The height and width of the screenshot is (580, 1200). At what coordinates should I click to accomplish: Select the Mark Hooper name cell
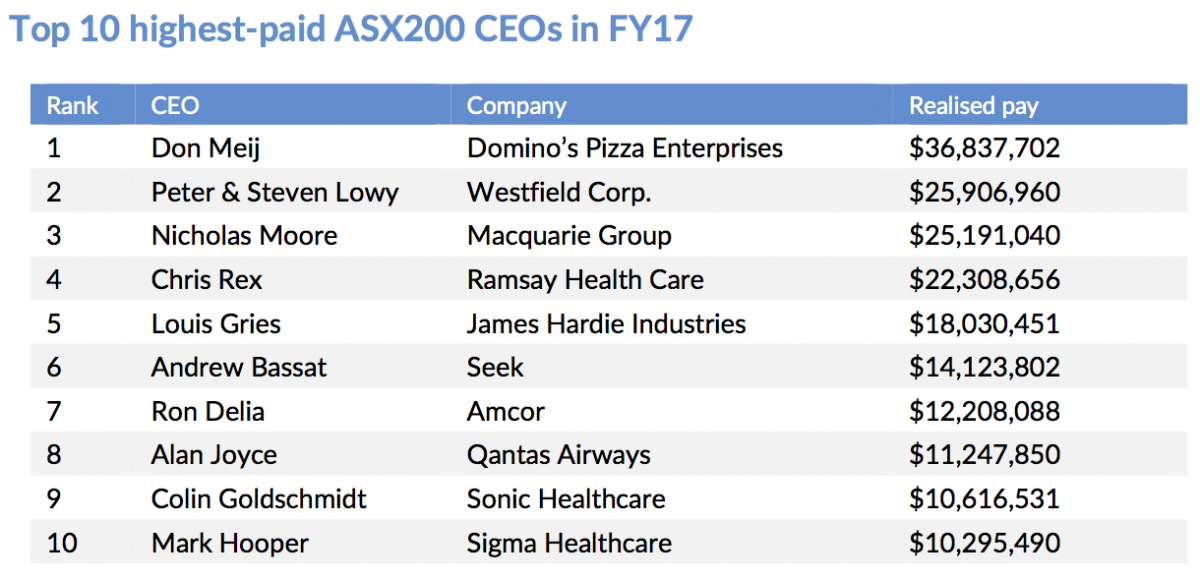point(230,543)
